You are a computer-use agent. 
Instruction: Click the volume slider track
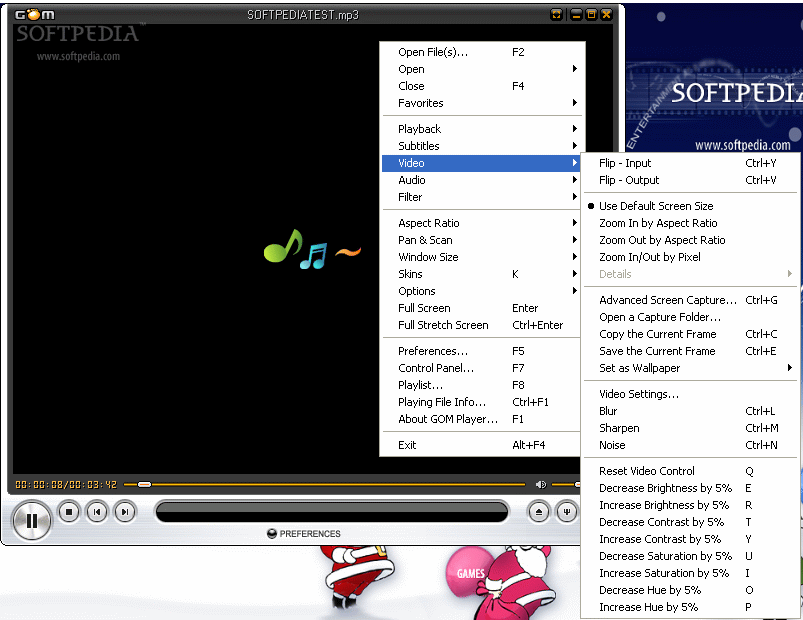[566, 484]
